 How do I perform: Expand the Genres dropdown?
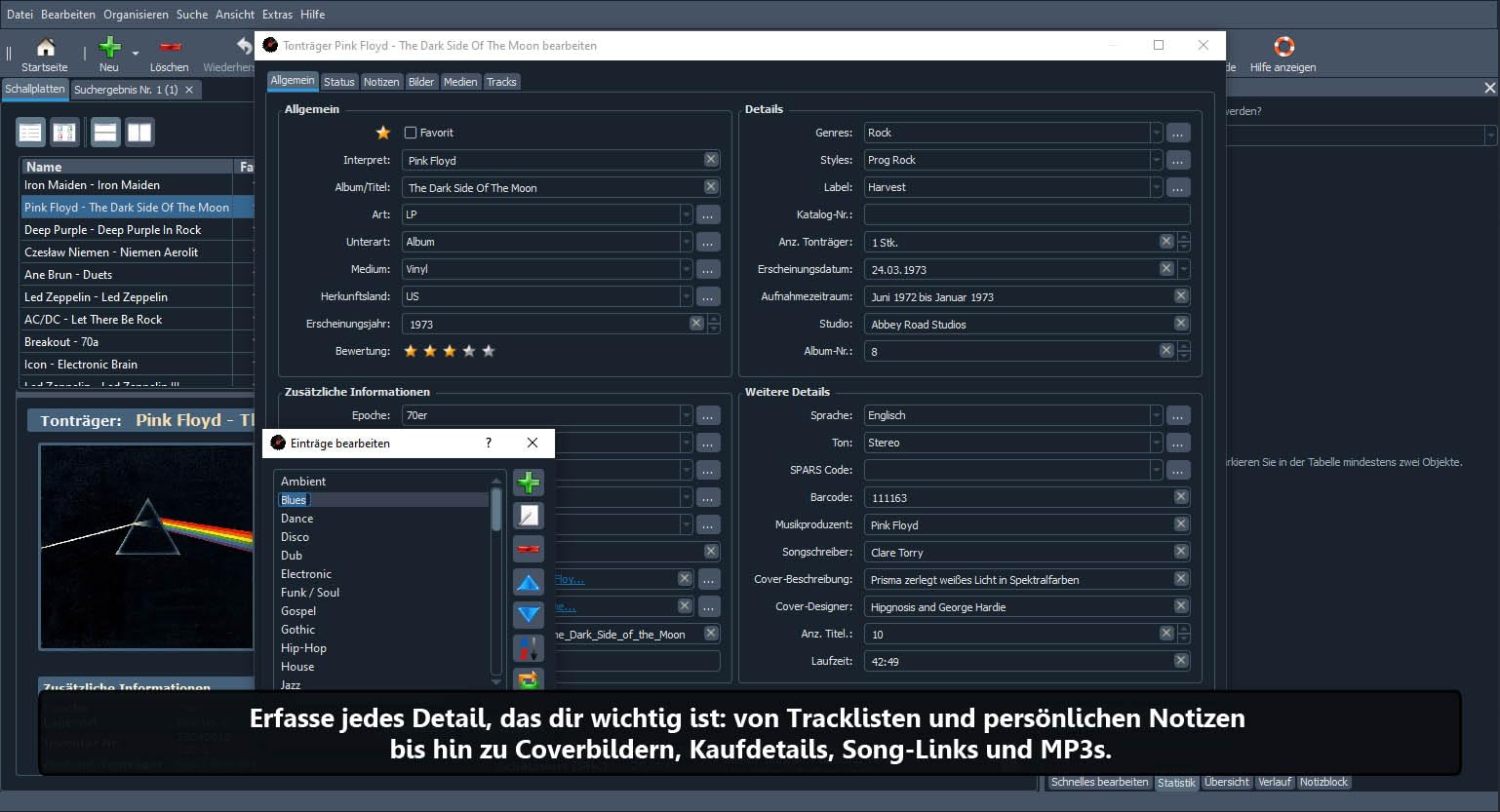(1156, 133)
